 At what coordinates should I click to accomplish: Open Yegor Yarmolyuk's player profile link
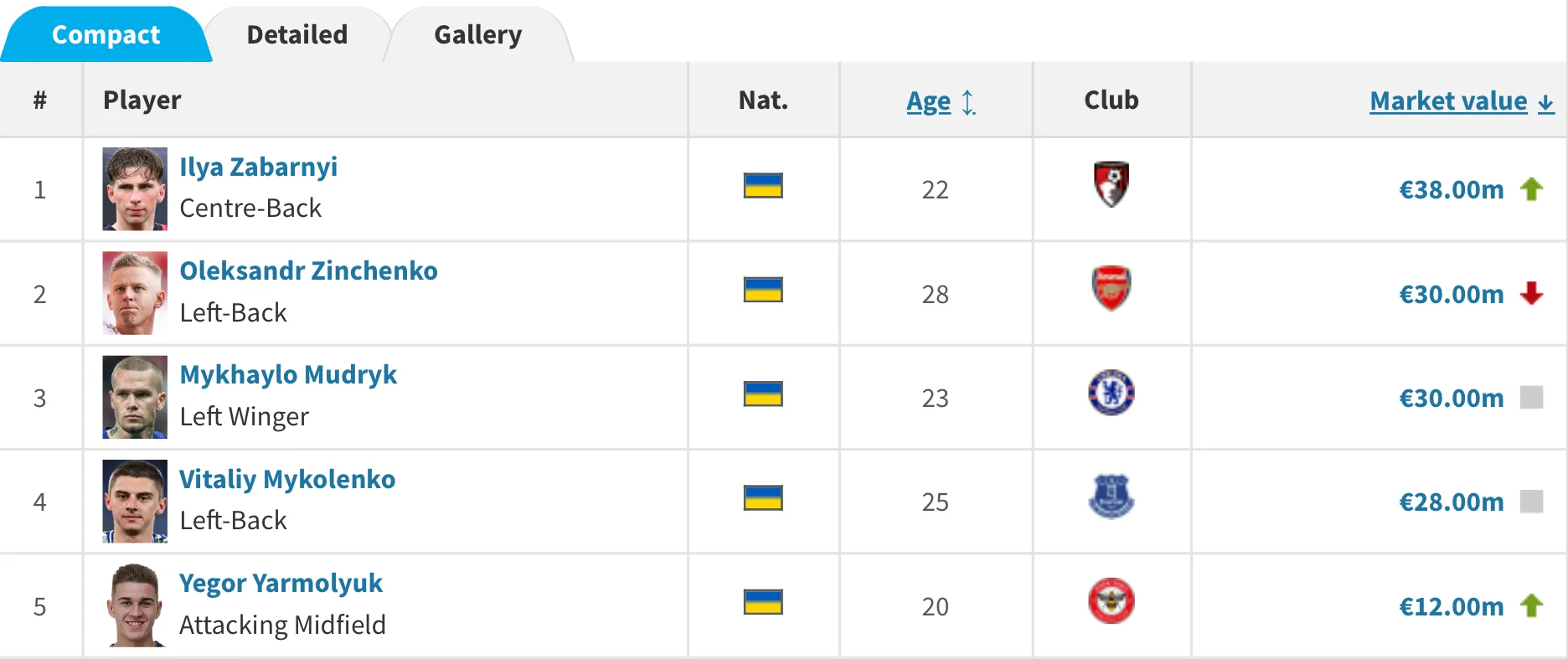pyautogui.click(x=281, y=583)
